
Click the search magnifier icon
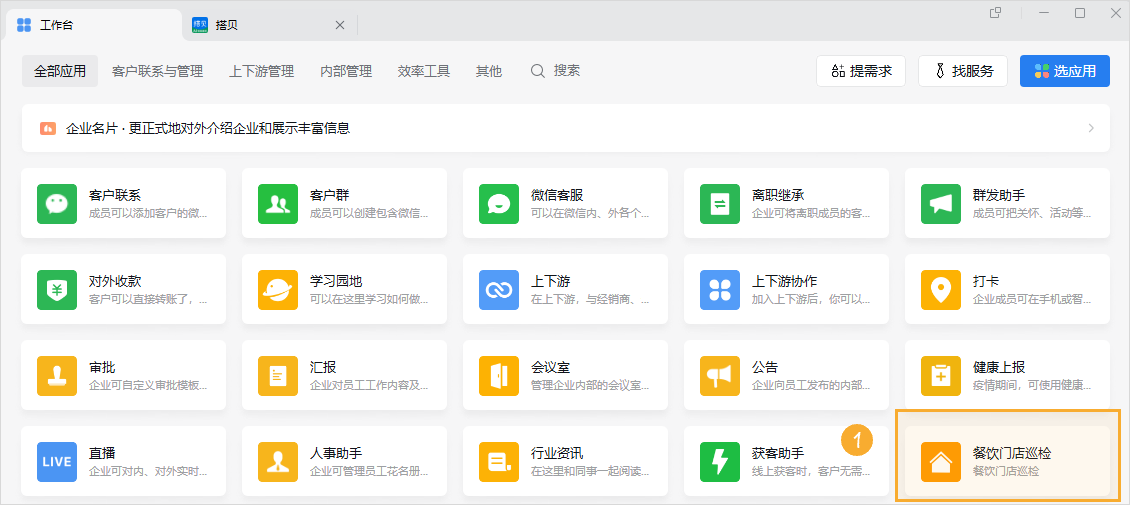point(538,71)
